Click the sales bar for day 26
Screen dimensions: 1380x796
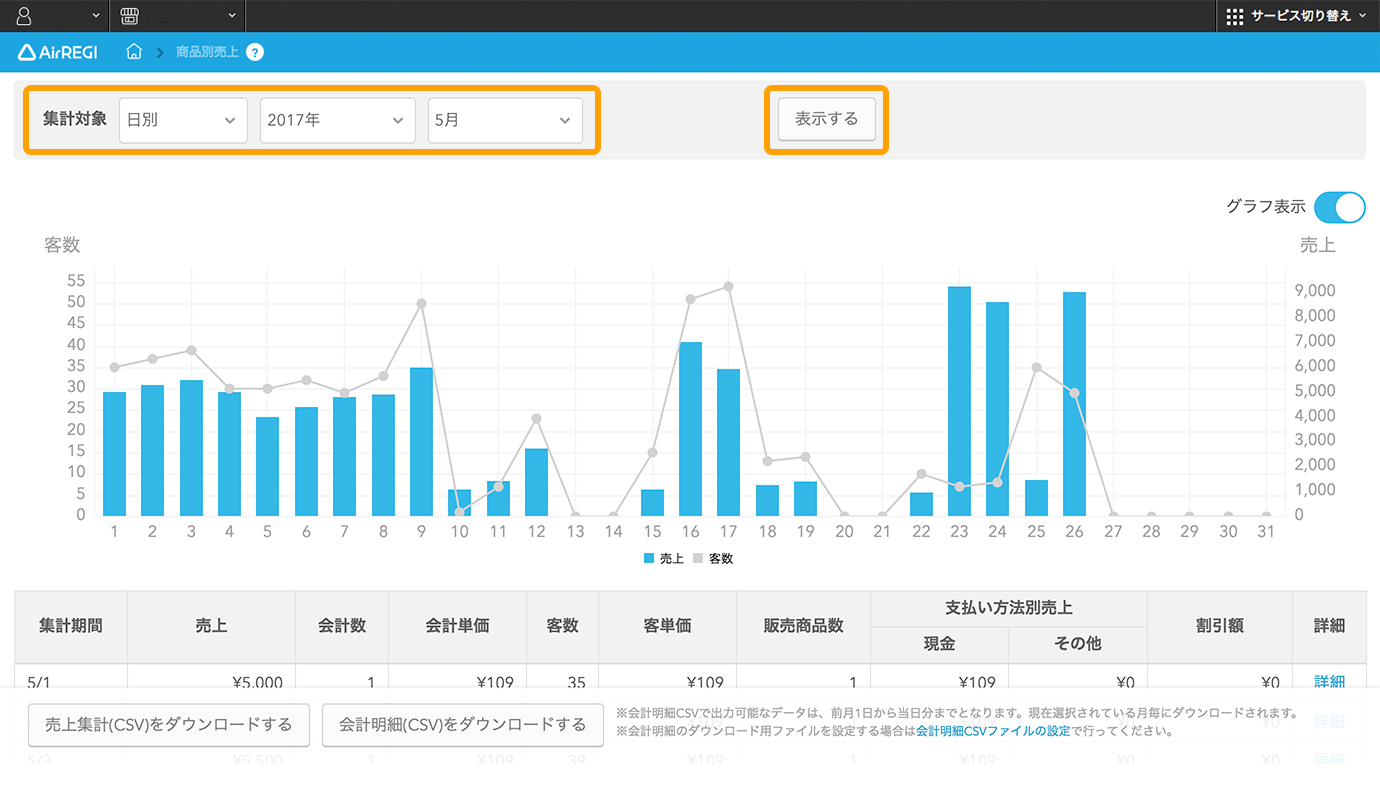pyautogui.click(x=1075, y=404)
